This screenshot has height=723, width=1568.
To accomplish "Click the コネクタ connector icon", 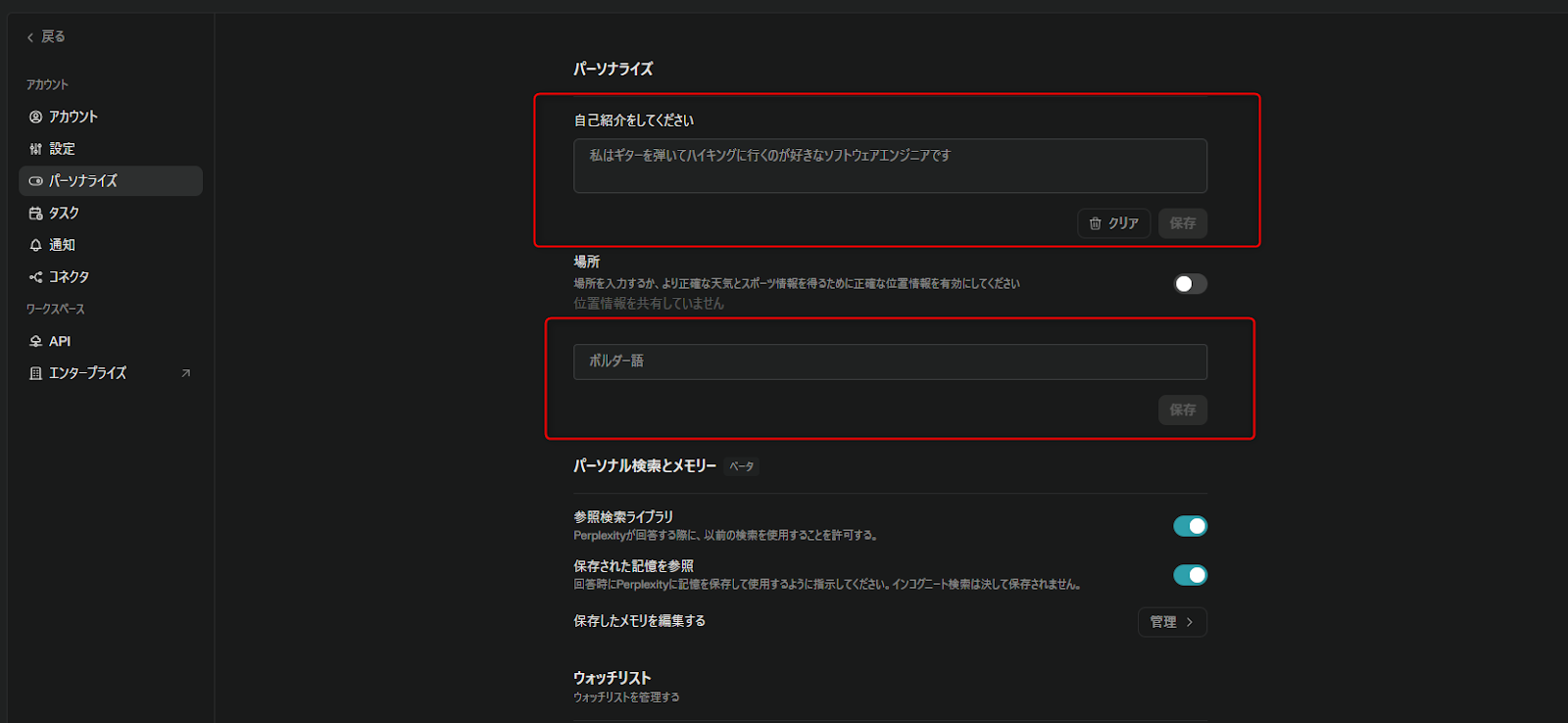I will [x=36, y=277].
